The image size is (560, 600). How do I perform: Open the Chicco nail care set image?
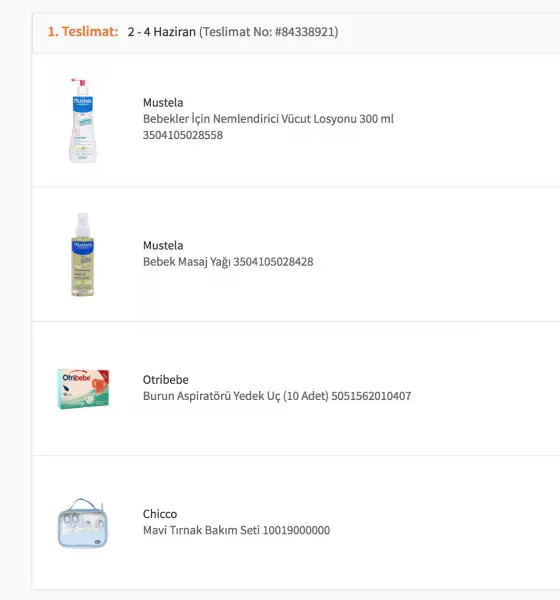pyautogui.click(x=83, y=523)
